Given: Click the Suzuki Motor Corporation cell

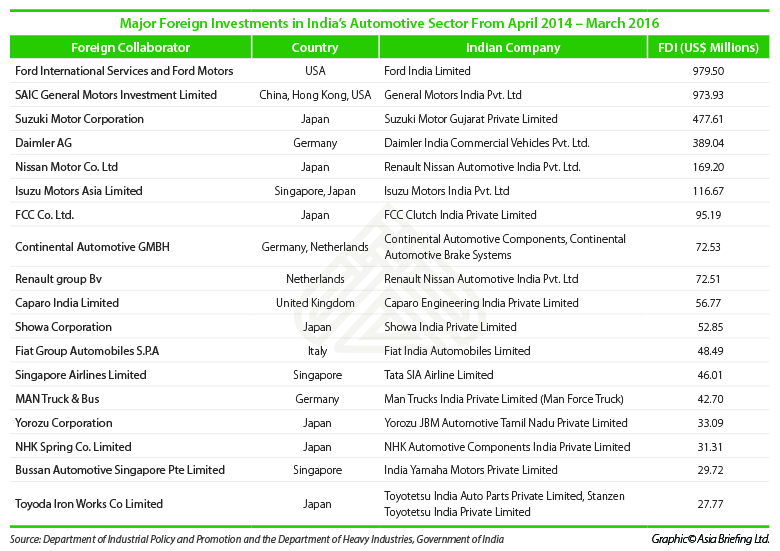Looking at the screenshot, I should [80, 119].
